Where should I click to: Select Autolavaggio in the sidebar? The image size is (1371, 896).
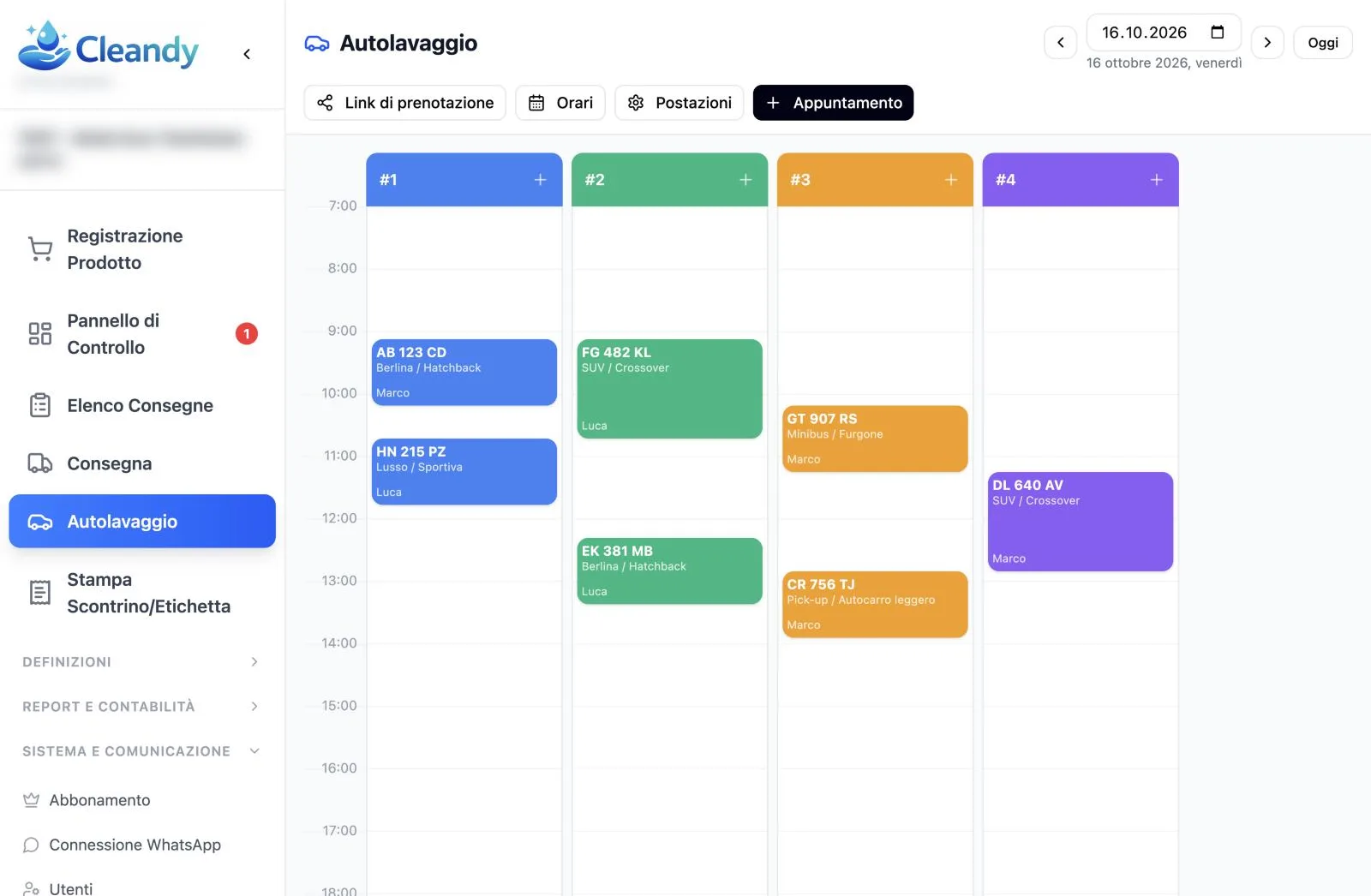point(142,521)
